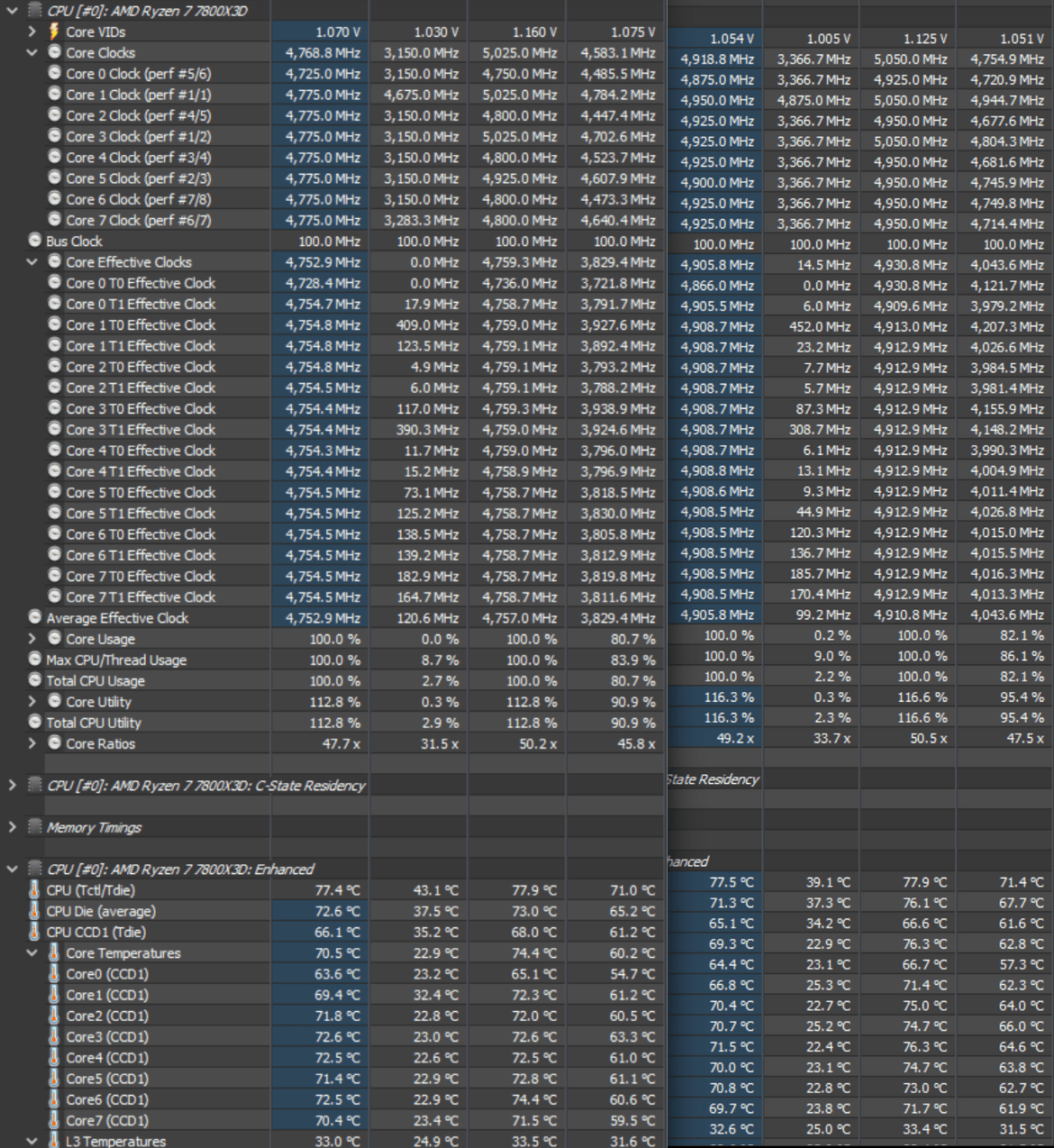Click the 39.1 °C value in right panel
Screen dimensions: 1054x1148
[x=828, y=882]
